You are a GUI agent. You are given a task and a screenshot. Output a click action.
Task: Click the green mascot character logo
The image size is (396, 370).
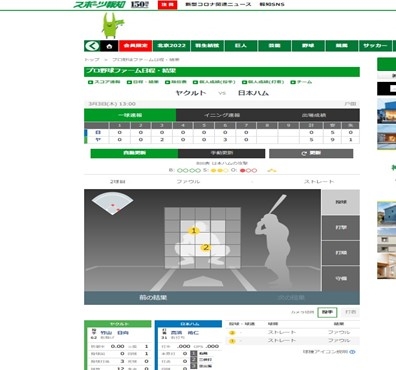[113, 26]
